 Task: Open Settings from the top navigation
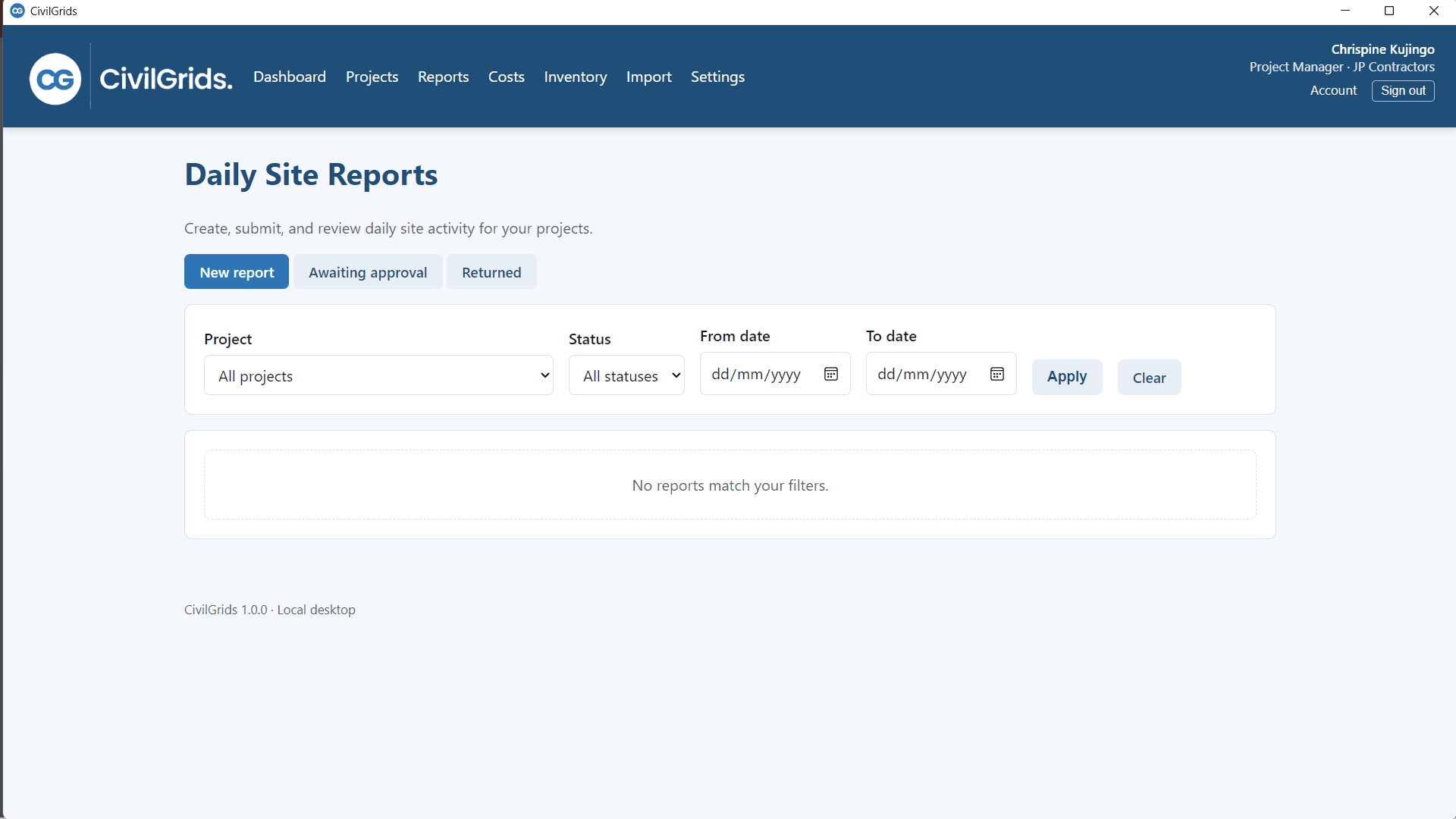[717, 77]
